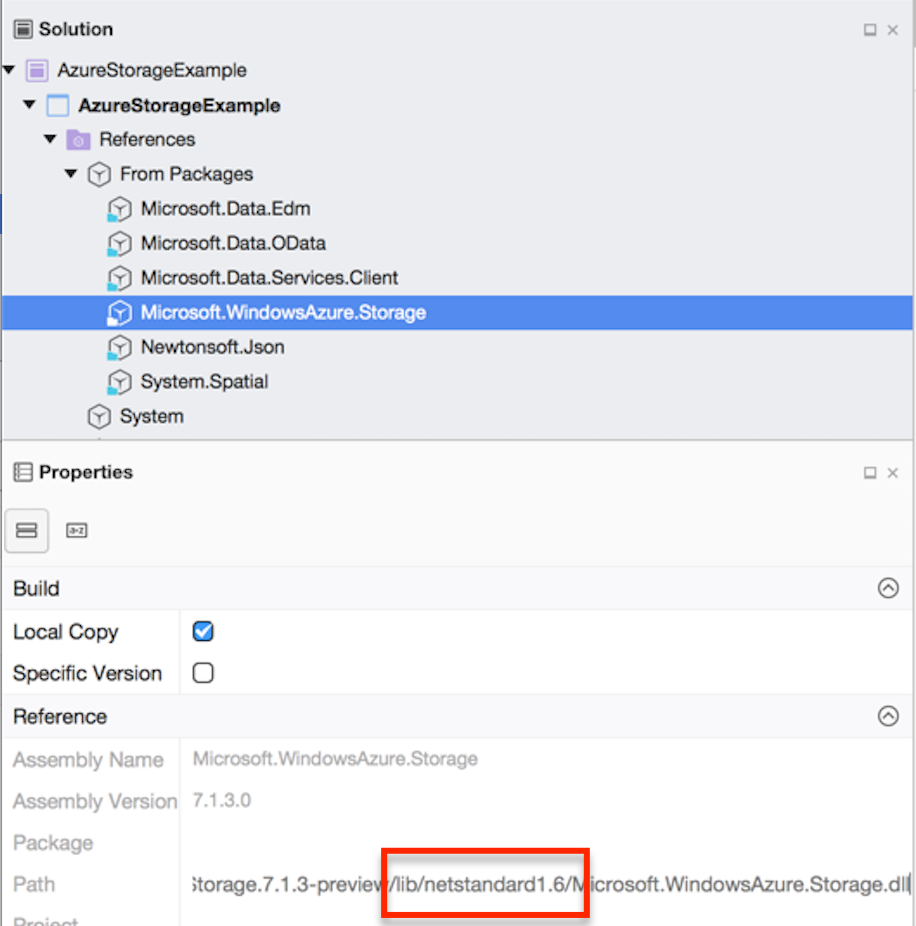The image size is (916, 926).
Task: Collapse the Reference properties section
Action: [x=889, y=716]
